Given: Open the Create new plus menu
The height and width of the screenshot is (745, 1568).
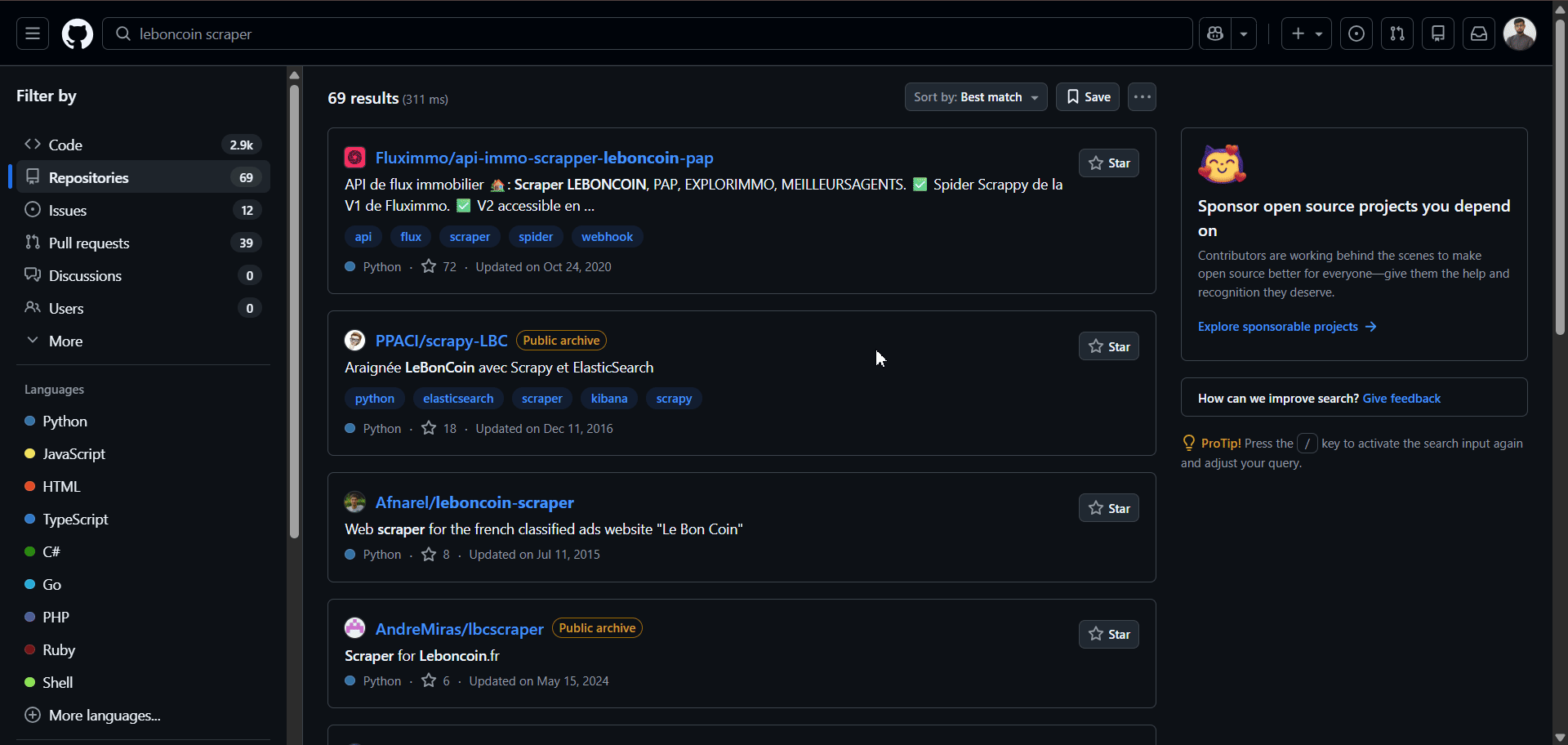Looking at the screenshot, I should (1307, 33).
